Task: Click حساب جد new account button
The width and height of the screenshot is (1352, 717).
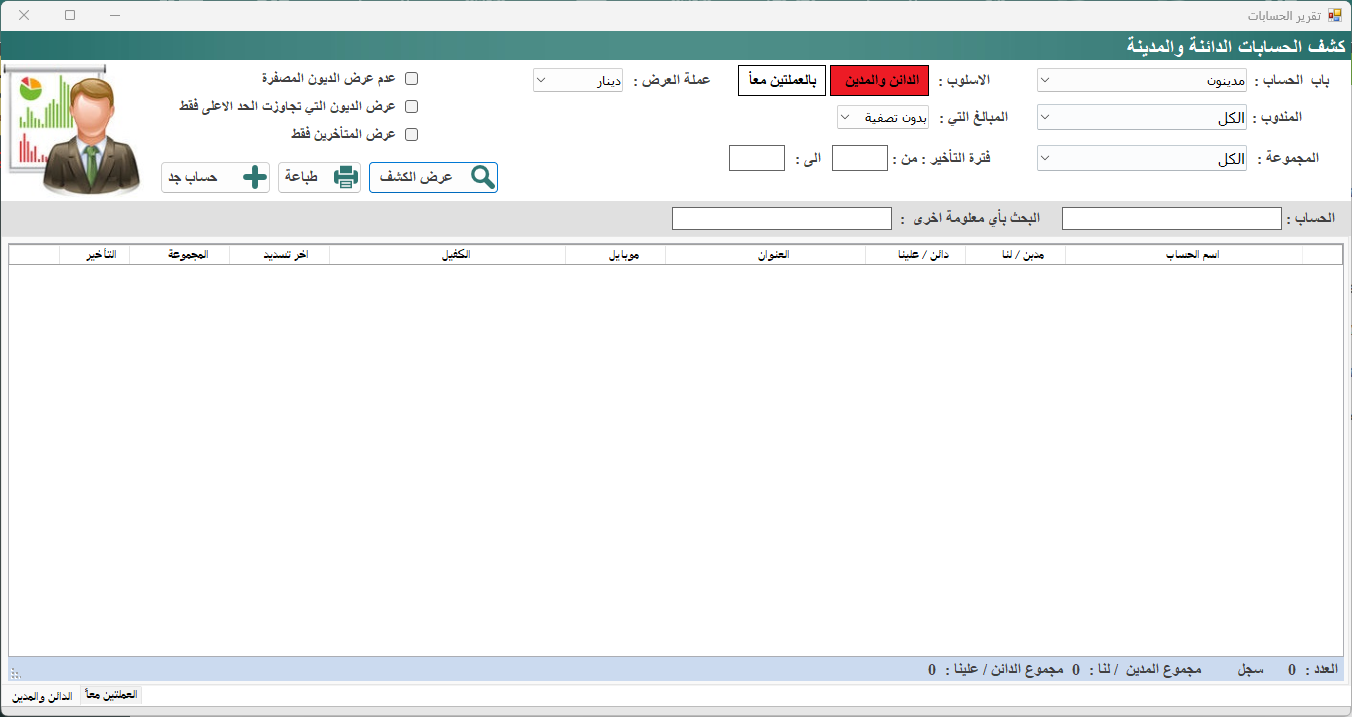Action: click(215, 177)
